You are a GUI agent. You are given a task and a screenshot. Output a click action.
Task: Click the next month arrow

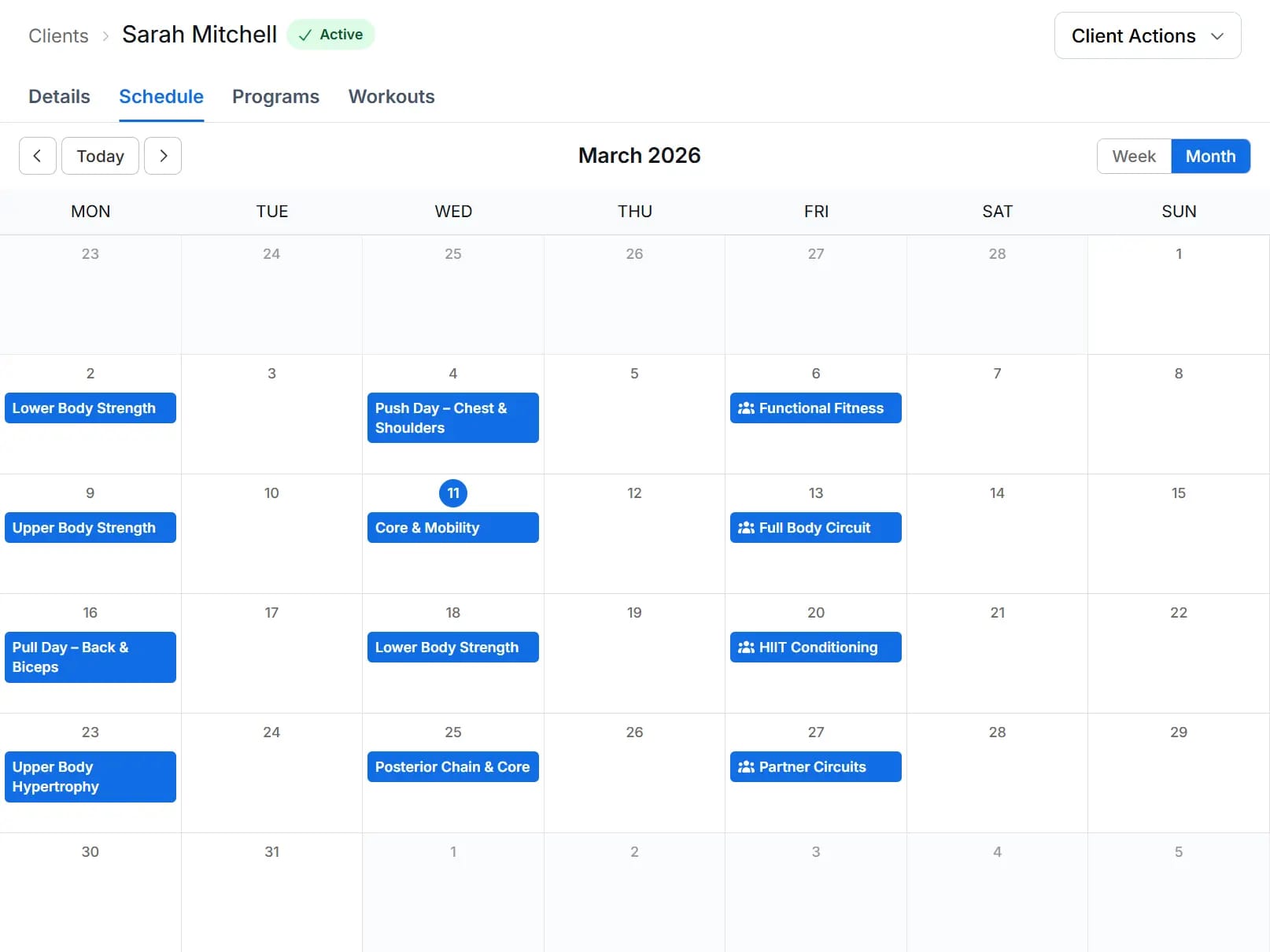[x=163, y=156]
